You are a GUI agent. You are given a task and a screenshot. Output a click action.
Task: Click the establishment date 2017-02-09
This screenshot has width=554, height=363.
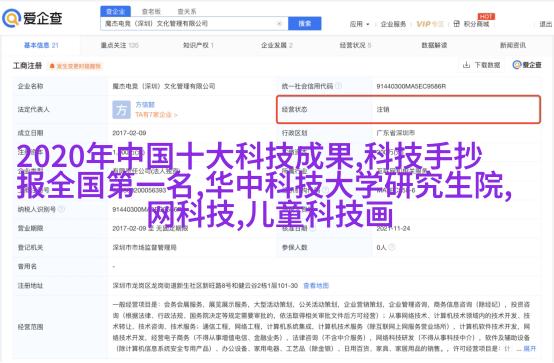pos(129,133)
